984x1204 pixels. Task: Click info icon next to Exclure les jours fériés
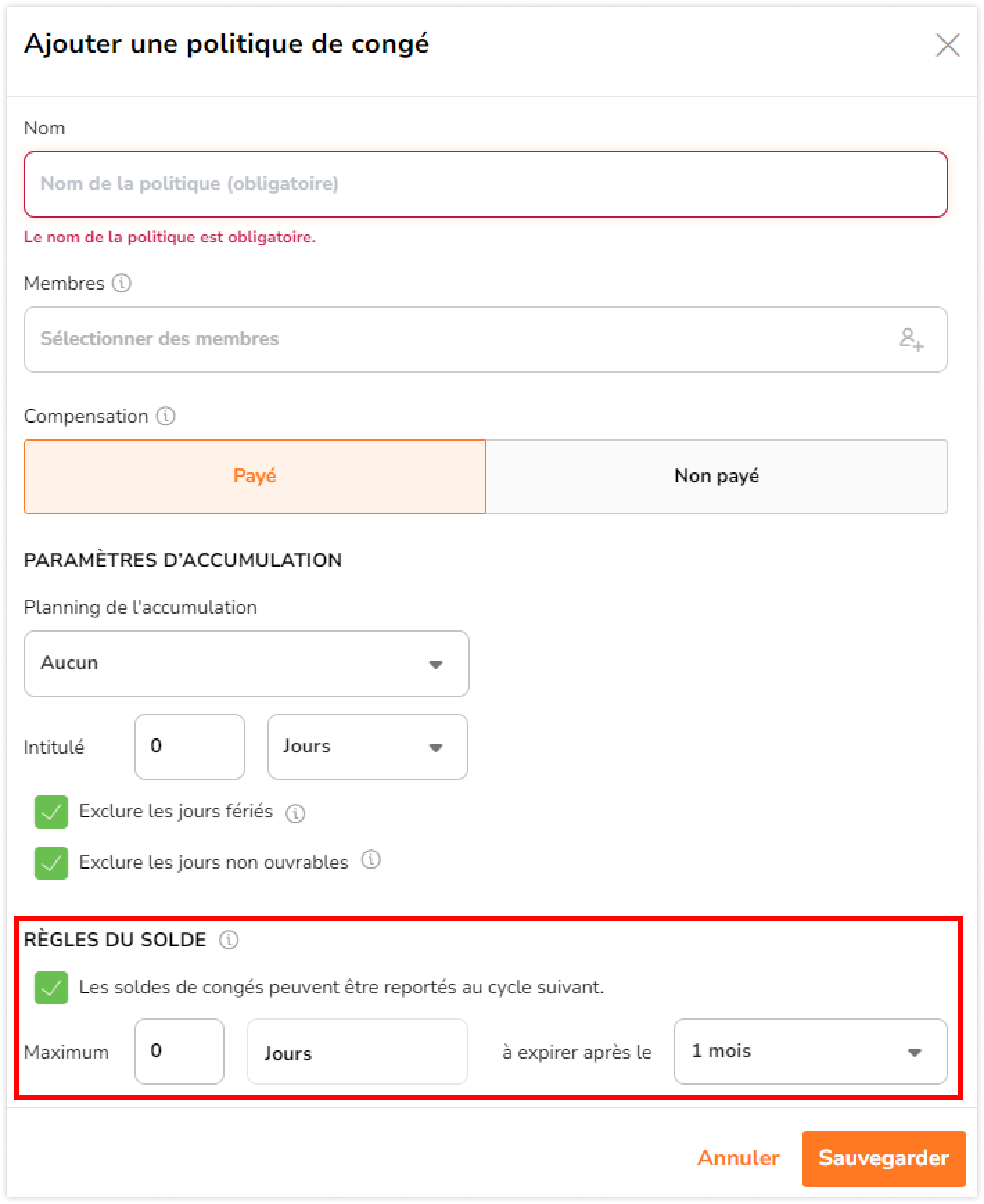pyautogui.click(x=296, y=813)
